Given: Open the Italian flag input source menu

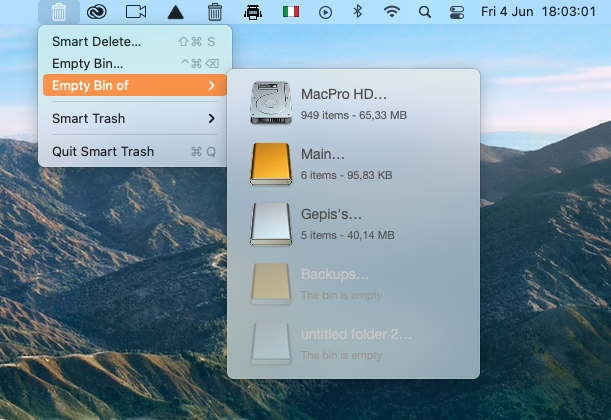Looking at the screenshot, I should tap(291, 12).
